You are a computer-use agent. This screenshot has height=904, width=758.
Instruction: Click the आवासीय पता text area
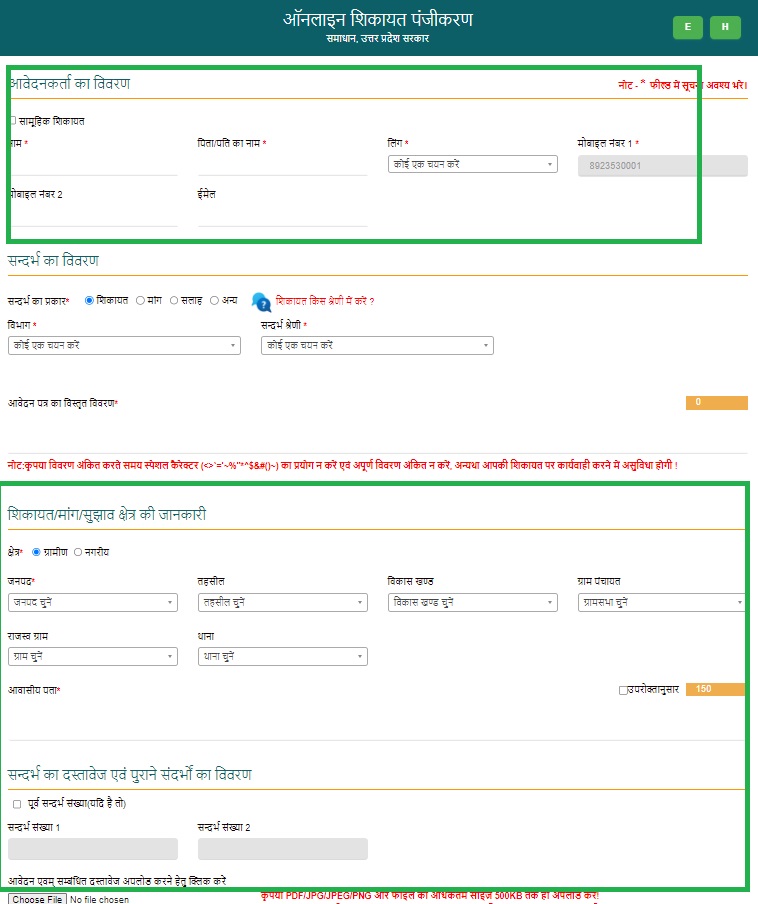[x=378, y=720]
